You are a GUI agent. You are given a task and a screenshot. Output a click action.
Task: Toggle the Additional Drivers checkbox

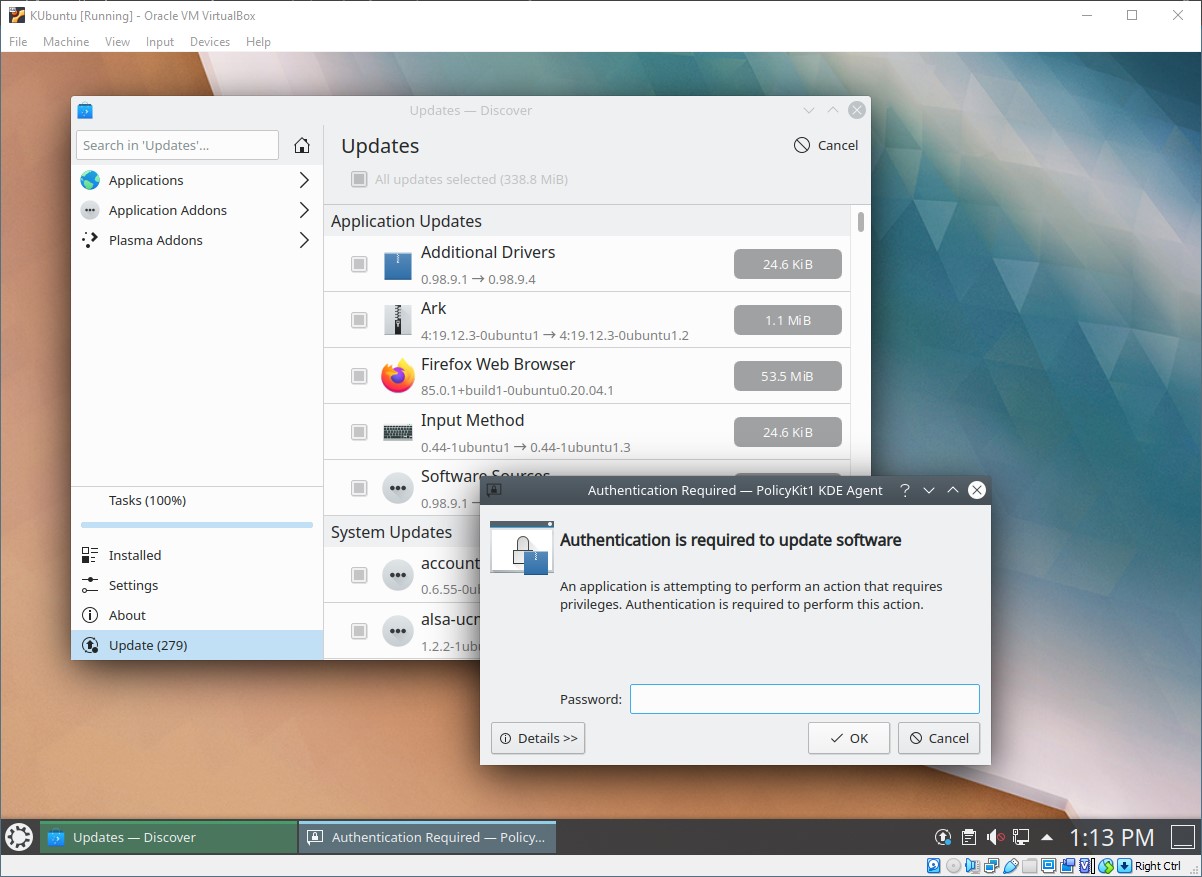[x=358, y=264]
